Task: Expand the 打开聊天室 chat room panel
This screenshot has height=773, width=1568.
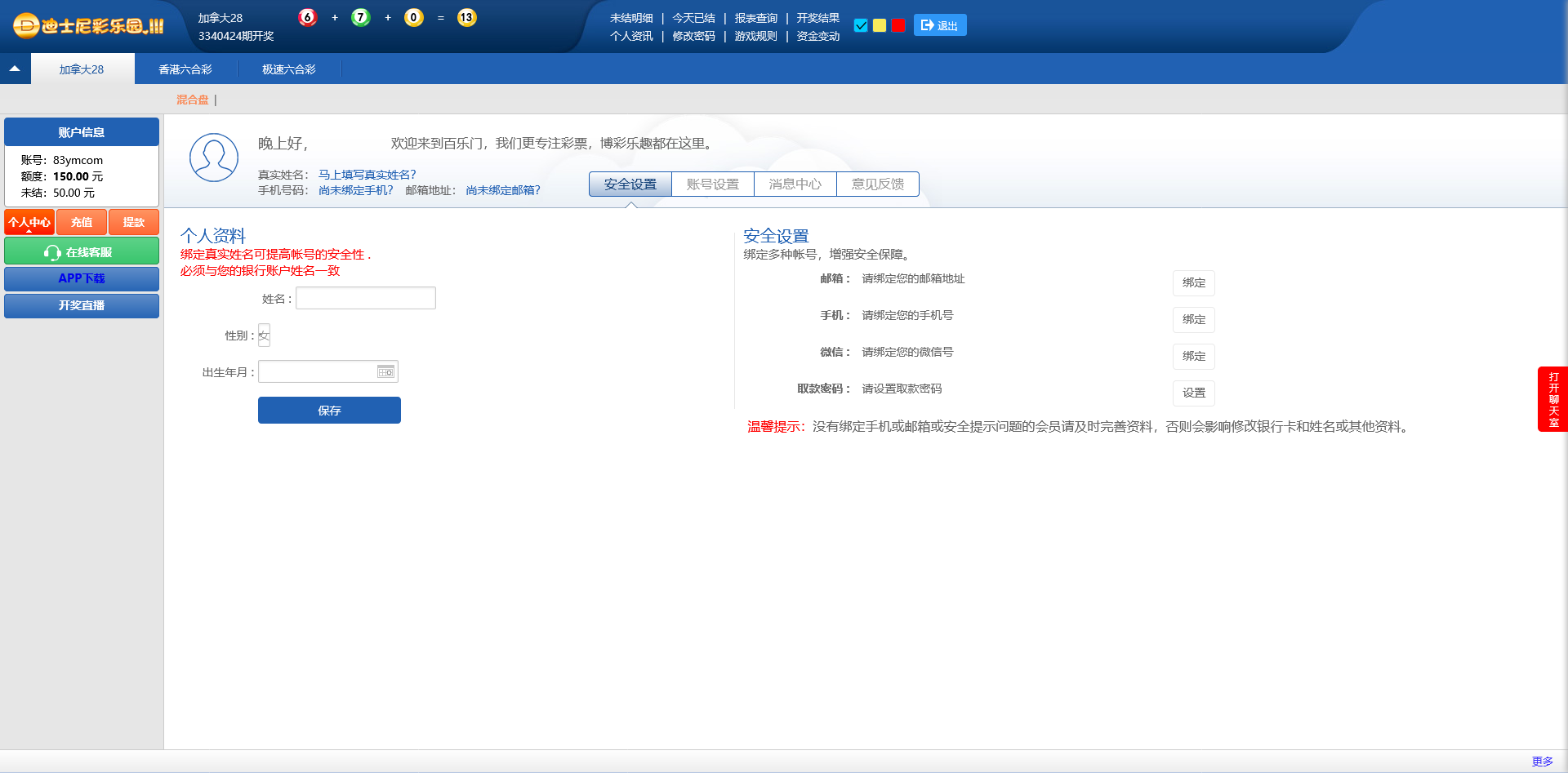Action: pyautogui.click(x=1552, y=399)
